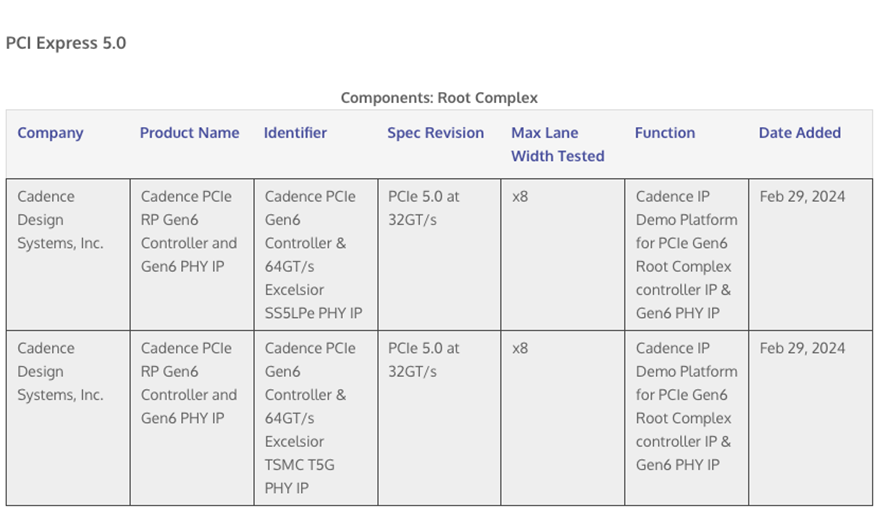Click the first row's Function description cell
Screen dimensions: 888x522
coord(686,255)
